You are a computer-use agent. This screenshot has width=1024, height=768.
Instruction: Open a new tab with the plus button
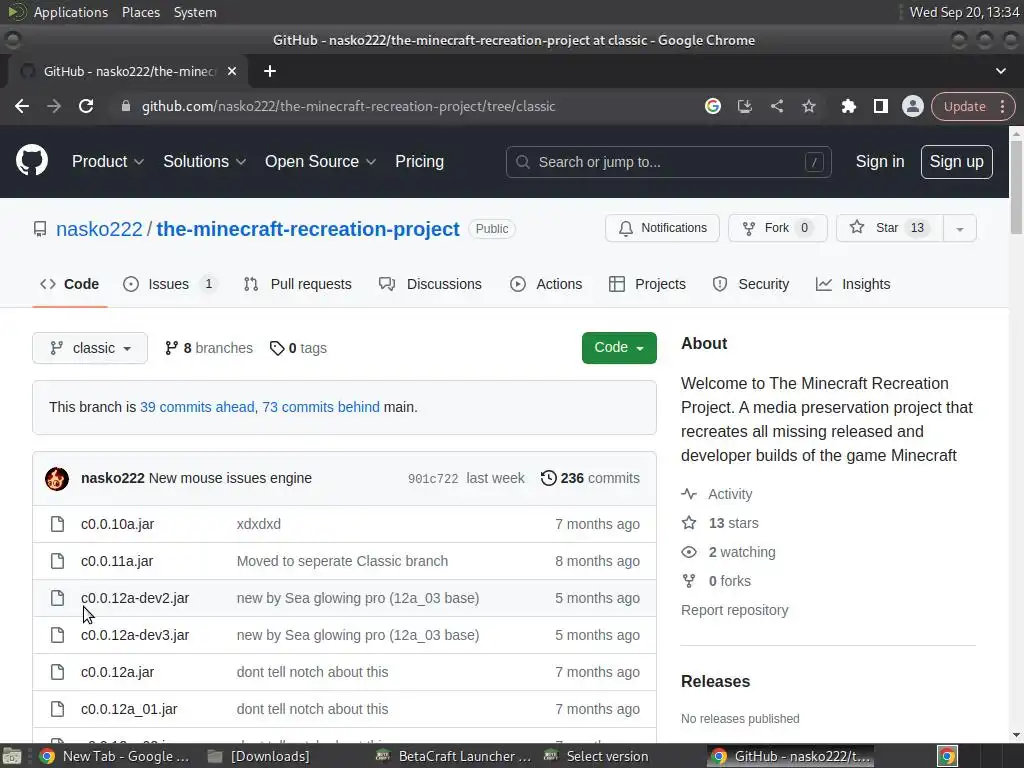click(270, 71)
